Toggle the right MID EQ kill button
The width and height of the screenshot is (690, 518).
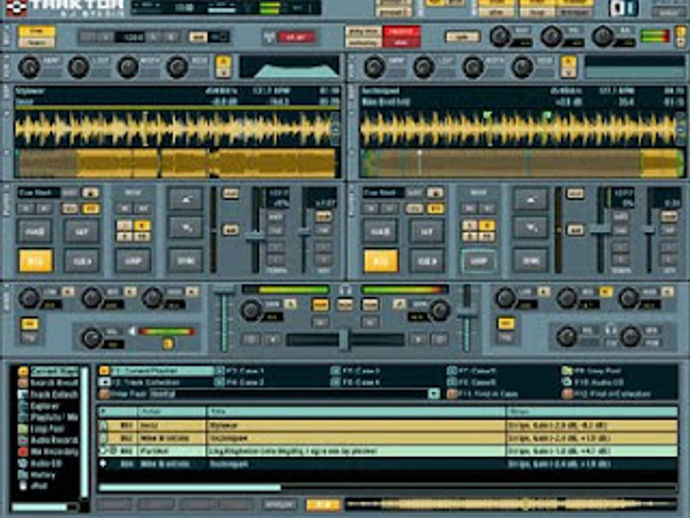point(606,292)
